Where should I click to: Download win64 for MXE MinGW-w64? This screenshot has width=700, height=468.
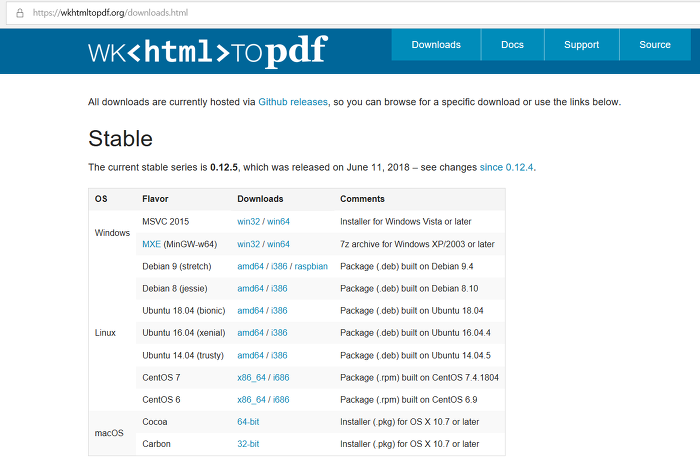tap(278, 244)
